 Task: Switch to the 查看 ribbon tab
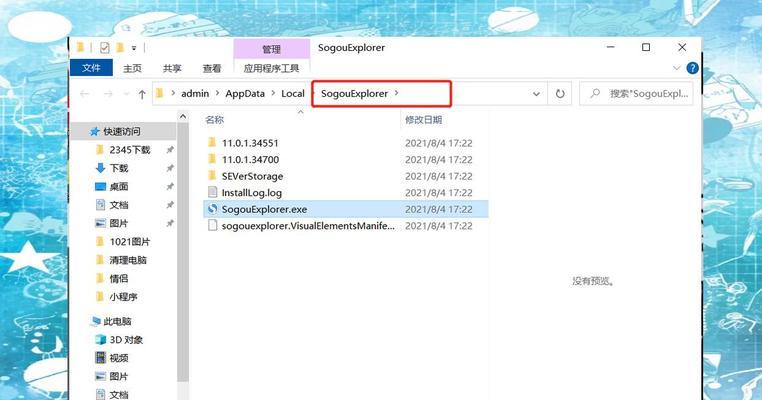(212, 69)
